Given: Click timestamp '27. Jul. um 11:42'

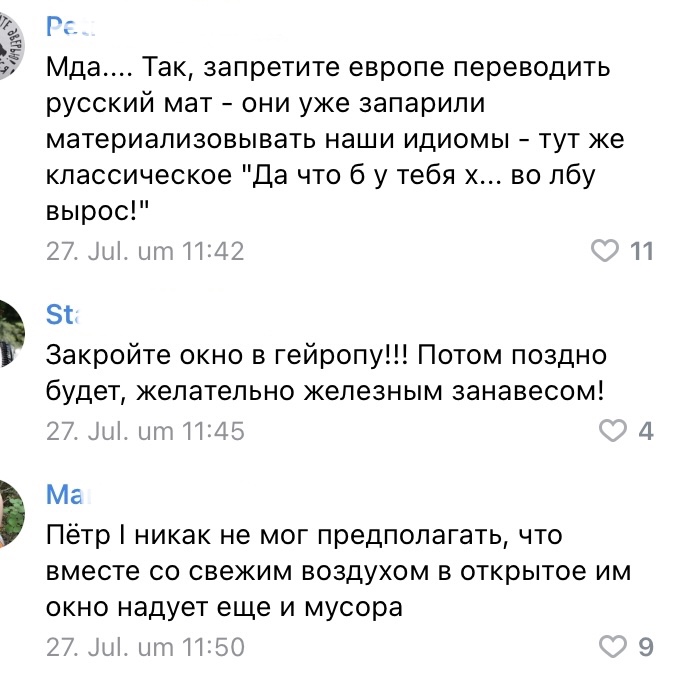Looking at the screenshot, I should [145, 251].
